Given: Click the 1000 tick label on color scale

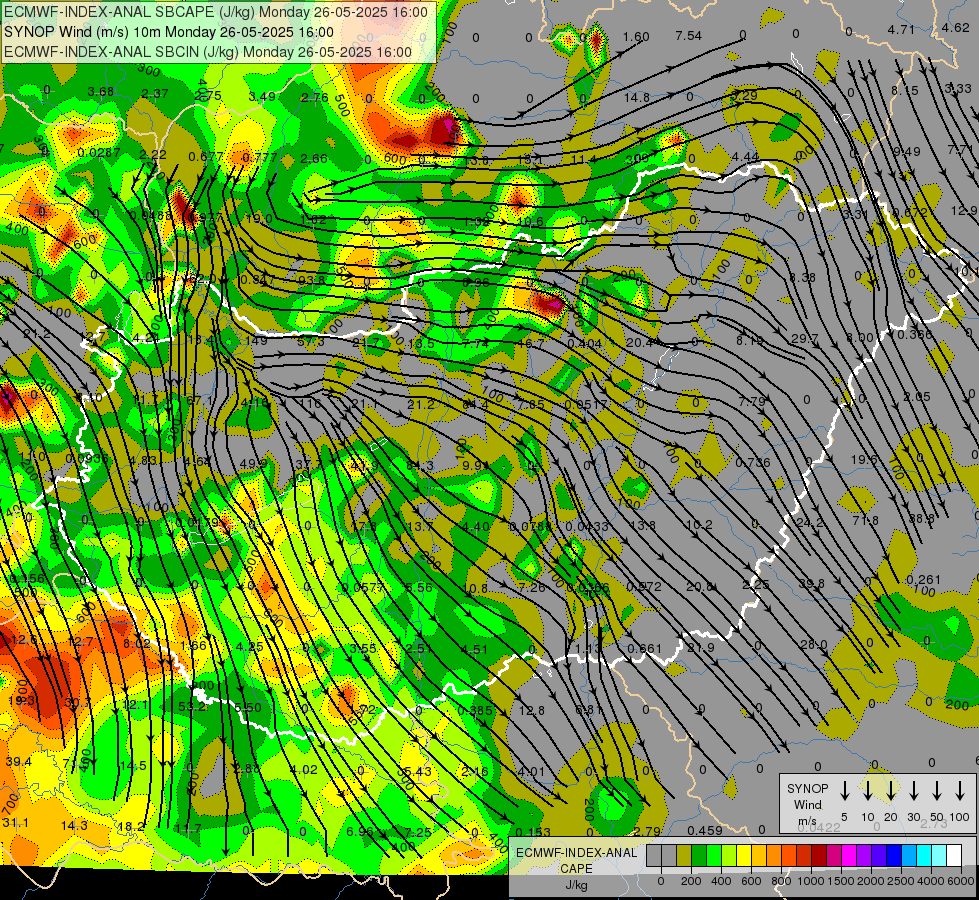Looking at the screenshot, I should (810, 881).
